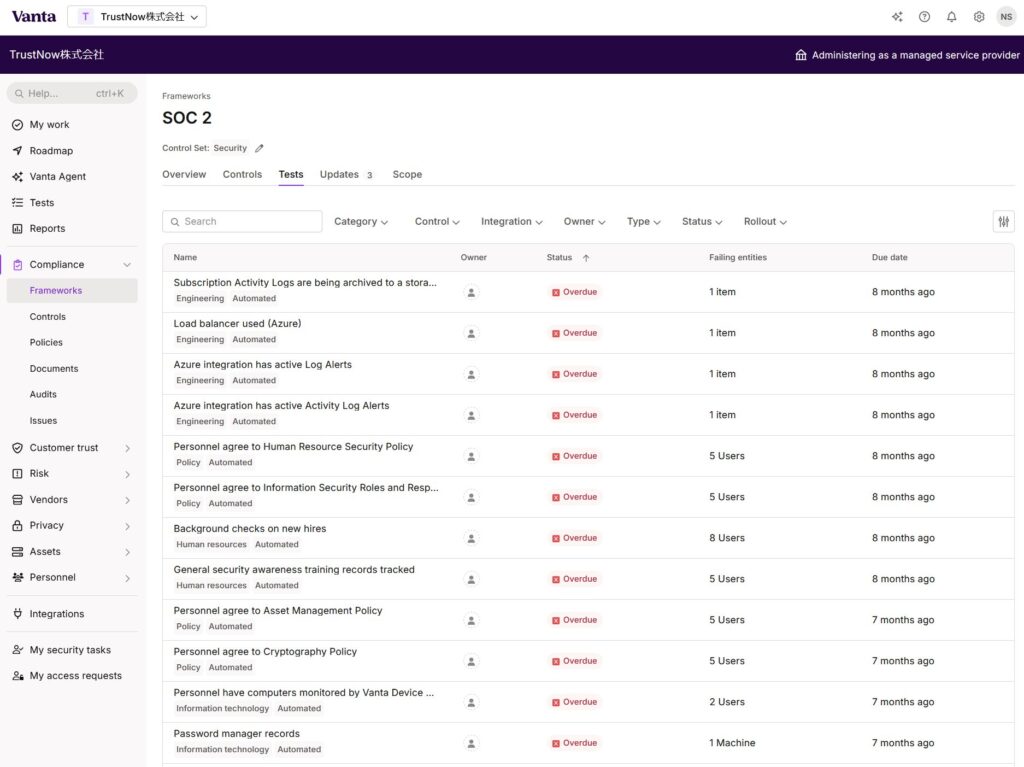
Task: Open the help question mark icon
Action: click(924, 17)
